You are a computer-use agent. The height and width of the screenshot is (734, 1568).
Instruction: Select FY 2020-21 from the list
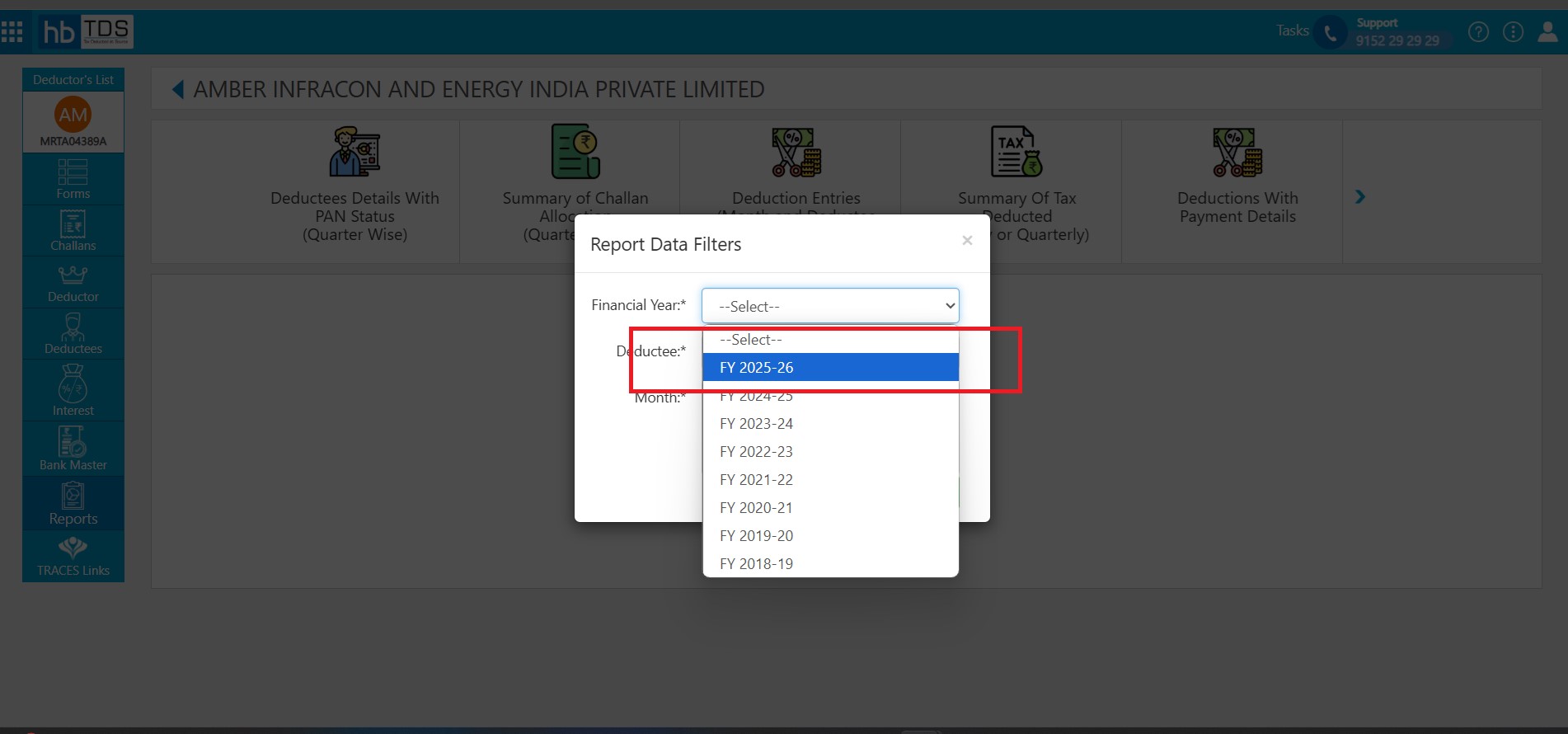[x=830, y=508]
